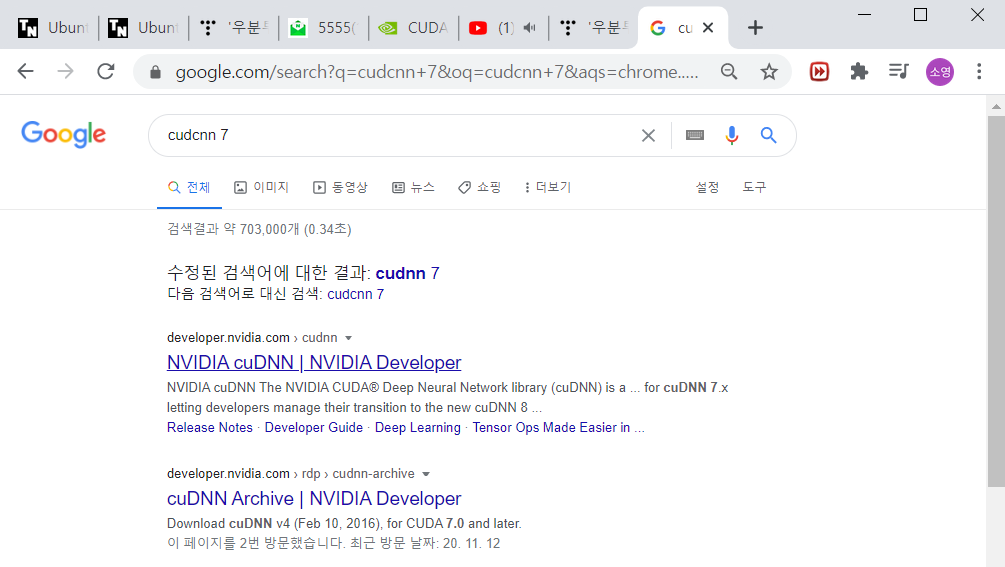Open the red fast-forward extension icon
This screenshot has height=567, width=1005.
pos(819,72)
